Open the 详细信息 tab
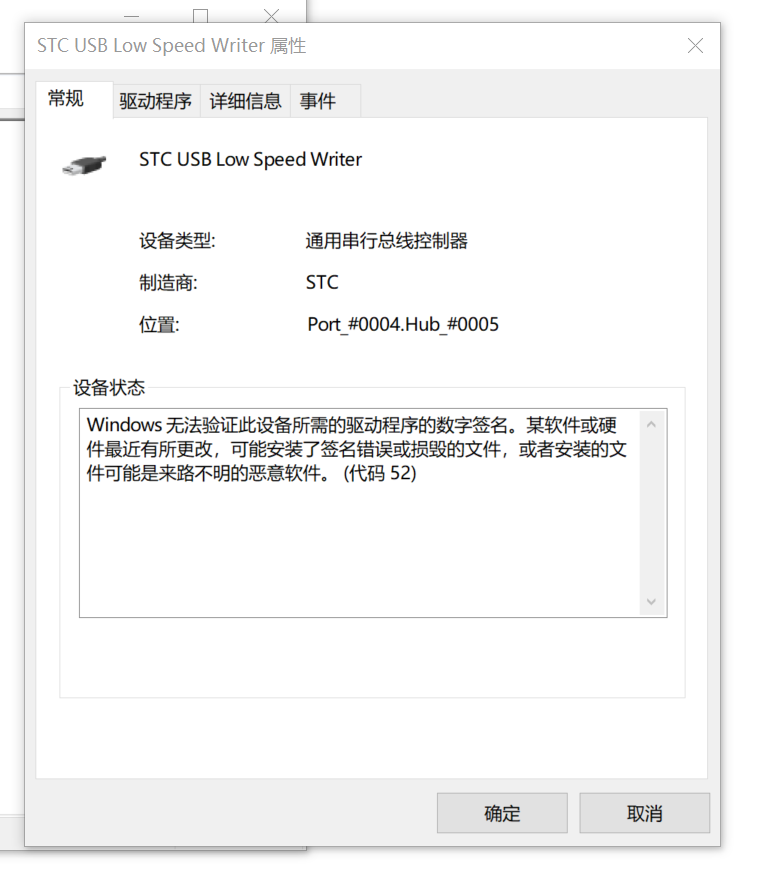Viewport: 763px width, 886px height. pos(245,102)
